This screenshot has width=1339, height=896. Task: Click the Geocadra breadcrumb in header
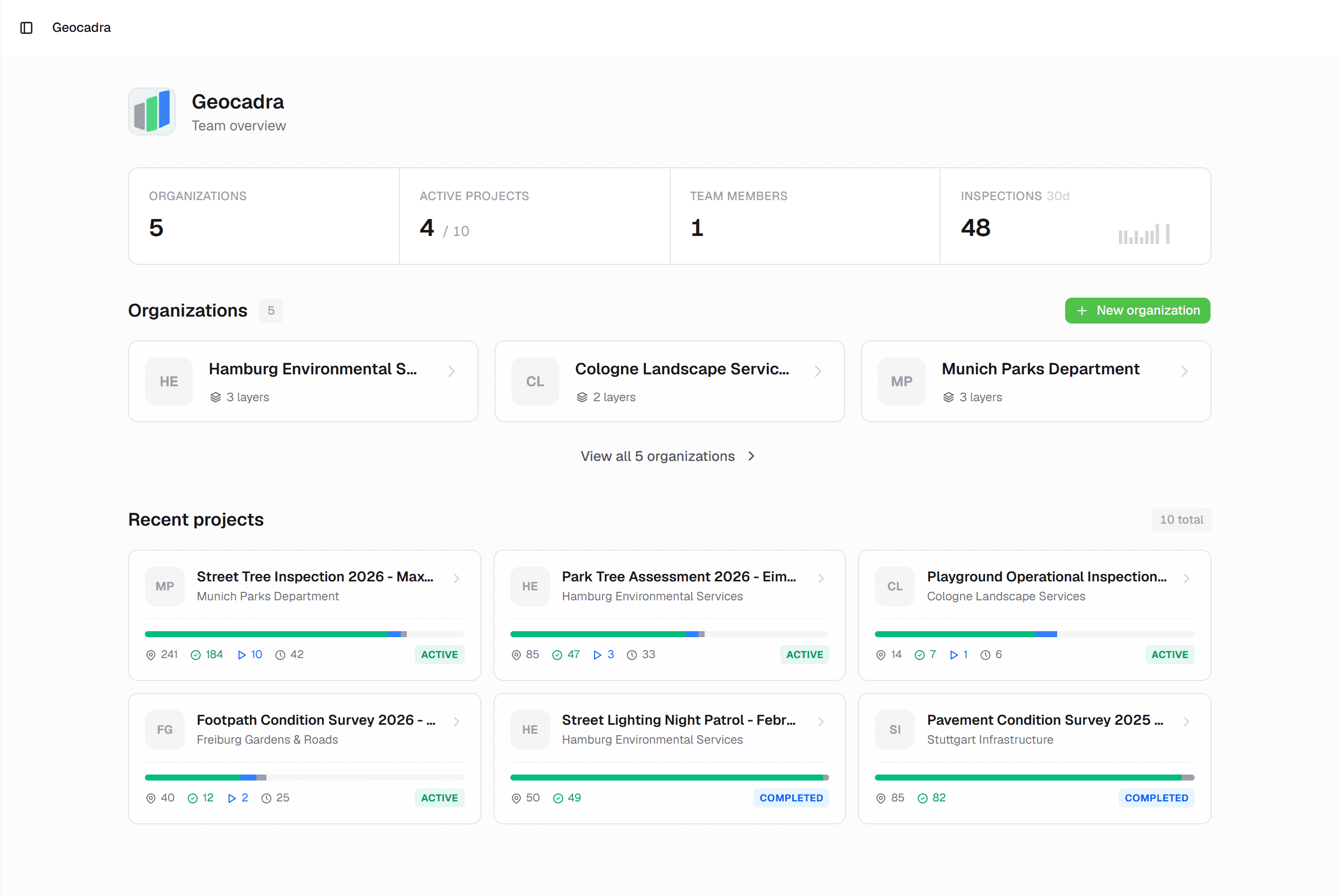point(81,27)
